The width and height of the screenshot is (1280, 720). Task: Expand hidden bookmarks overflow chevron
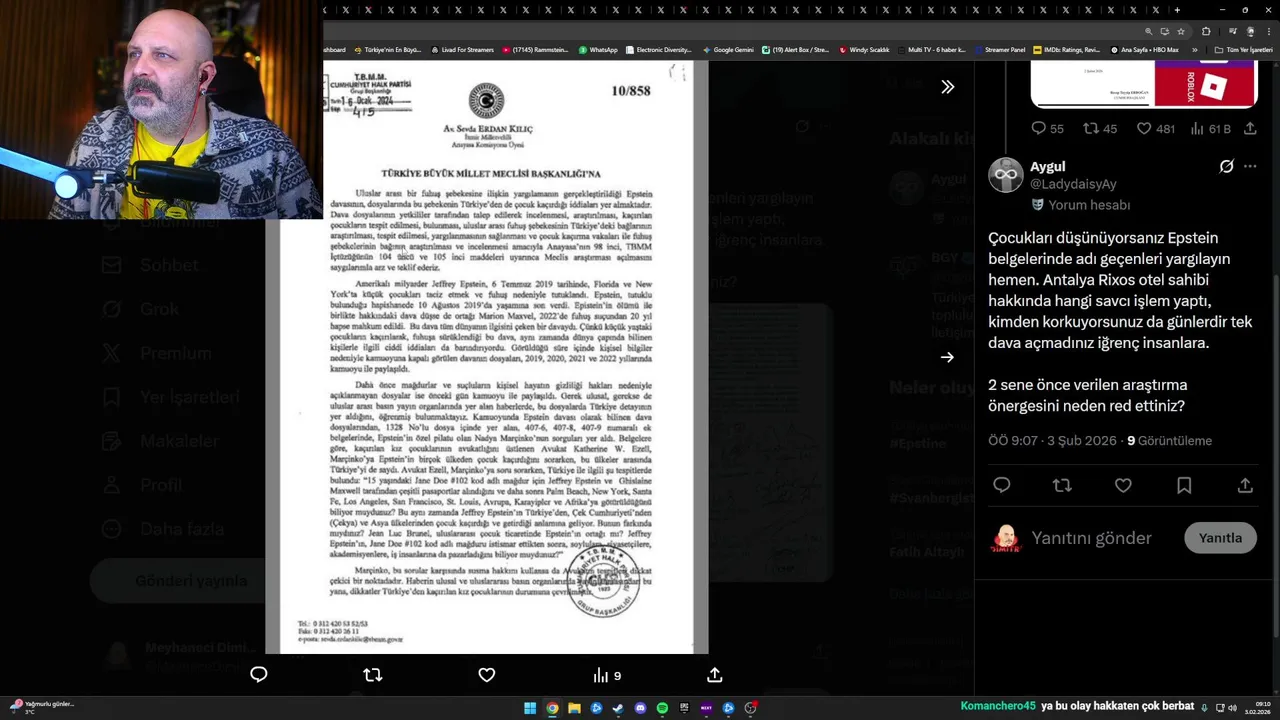1194,50
